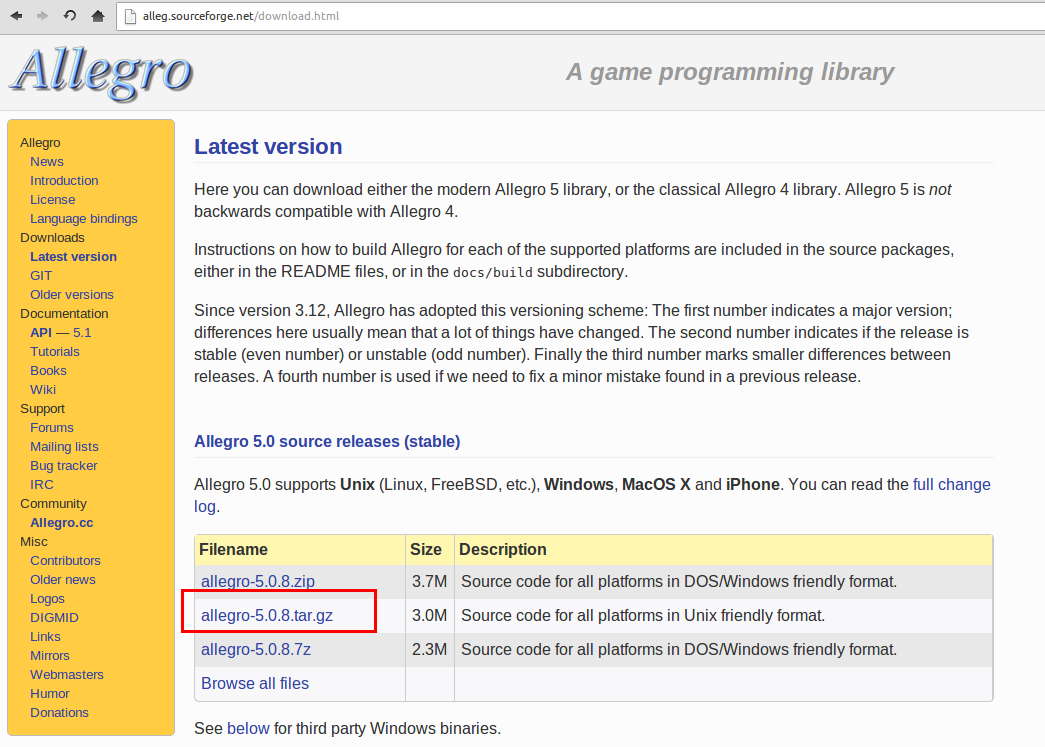Open the Bug tracker link

point(64,465)
